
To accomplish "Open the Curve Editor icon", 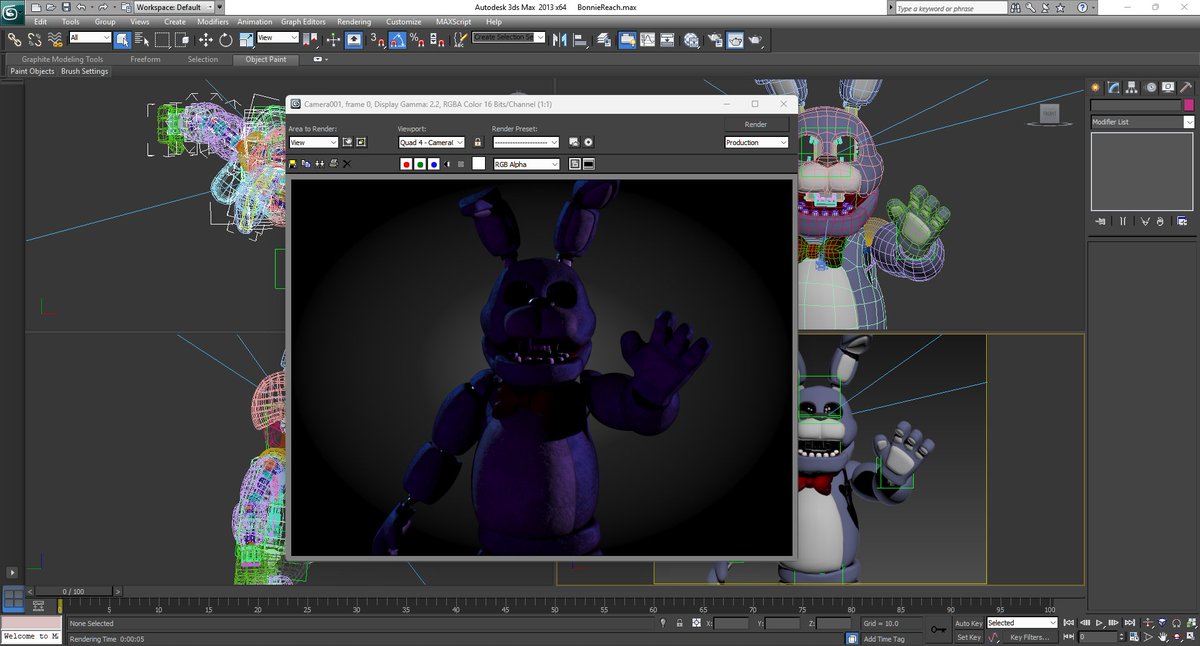I will (647, 40).
